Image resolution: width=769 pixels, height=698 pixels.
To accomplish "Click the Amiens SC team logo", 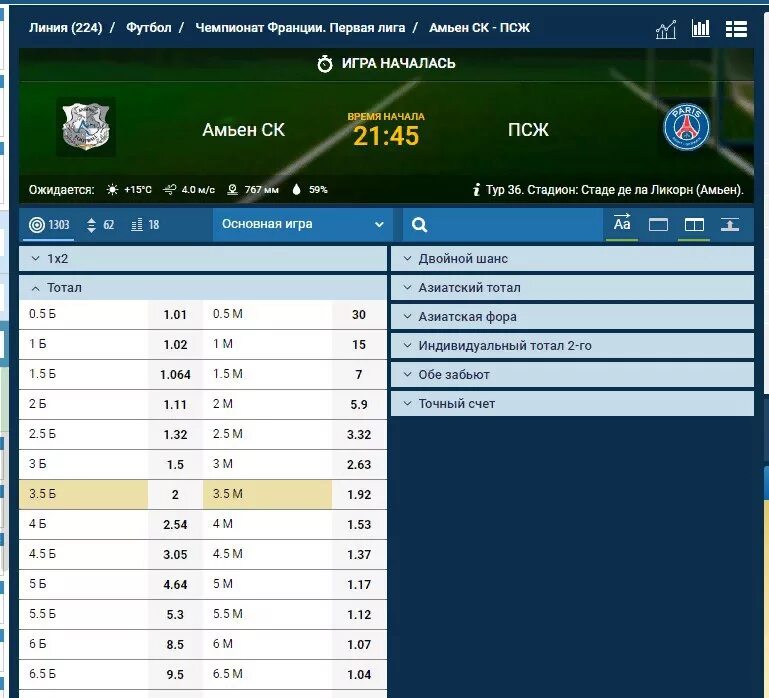I will point(86,127).
